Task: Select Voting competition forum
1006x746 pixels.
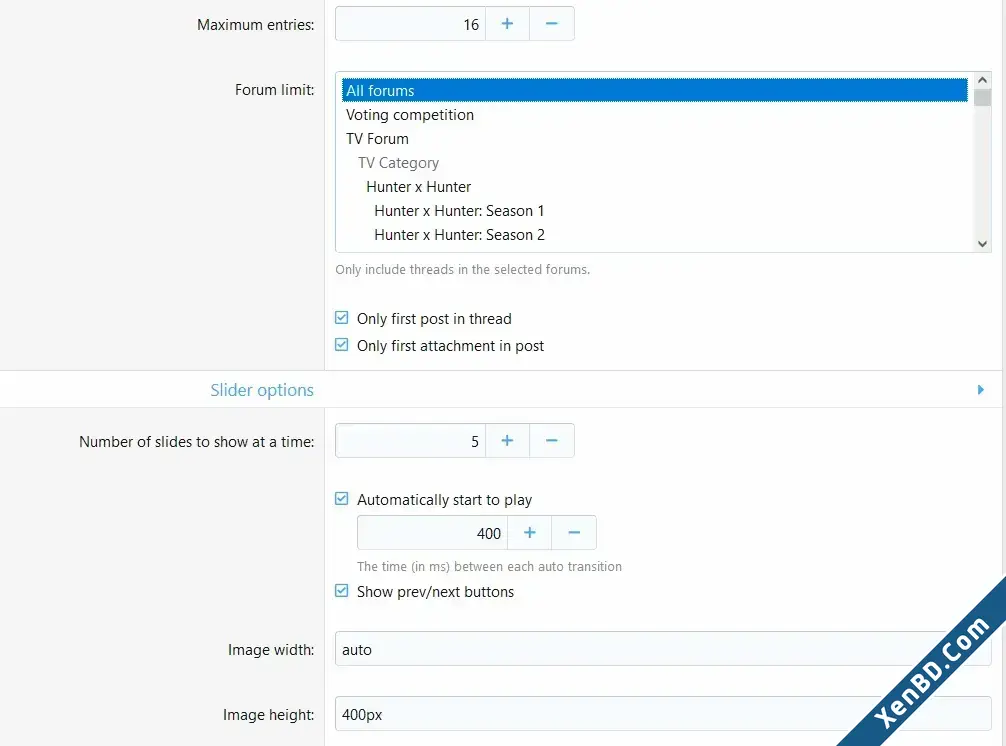Action: (x=654, y=115)
